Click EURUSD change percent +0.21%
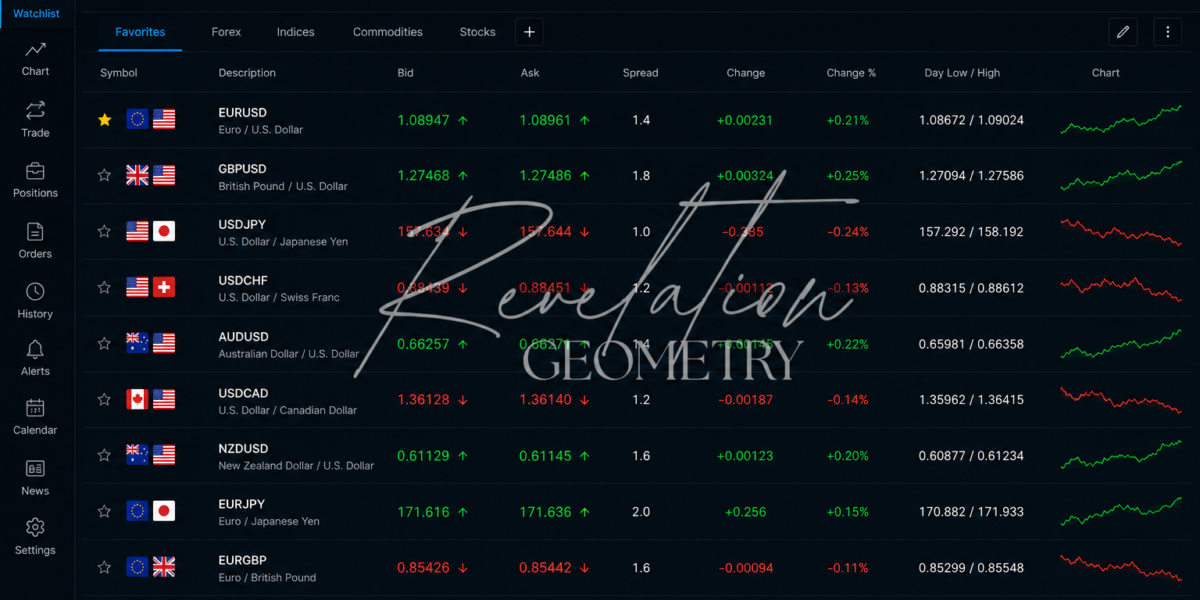The width and height of the screenshot is (1200, 600). click(x=848, y=120)
